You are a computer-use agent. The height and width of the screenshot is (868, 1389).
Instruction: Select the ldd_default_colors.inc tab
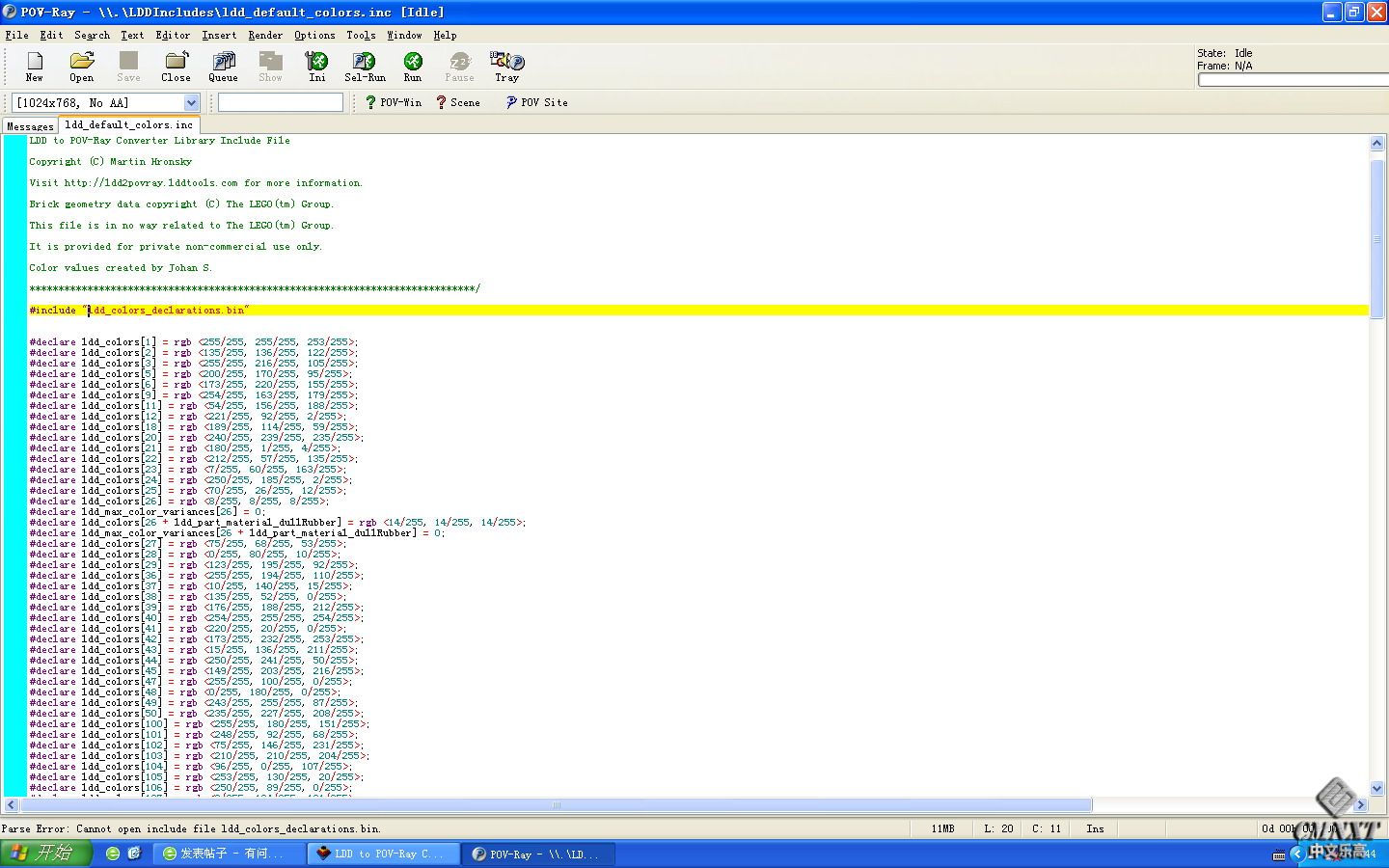pos(128,124)
